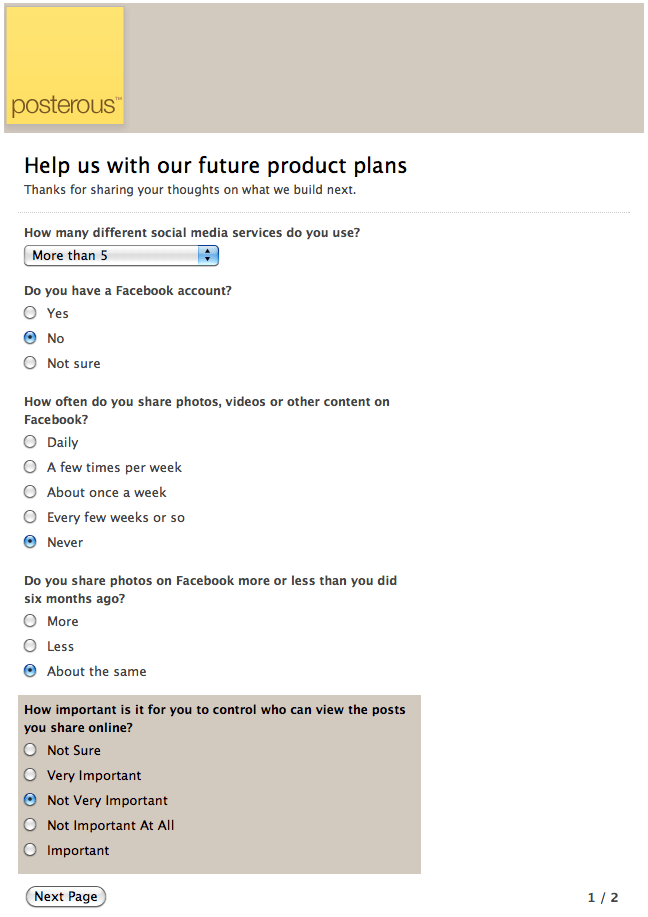Choose More photos than six months ago
The width and height of the screenshot is (648, 917).
tap(30, 621)
